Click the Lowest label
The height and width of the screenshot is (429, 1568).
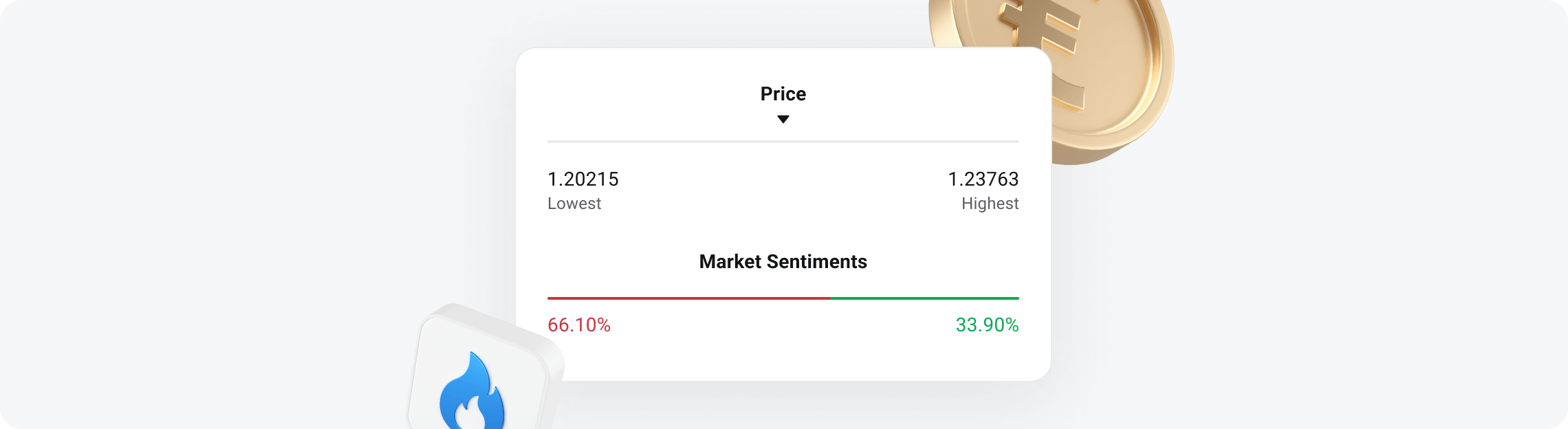[574, 203]
